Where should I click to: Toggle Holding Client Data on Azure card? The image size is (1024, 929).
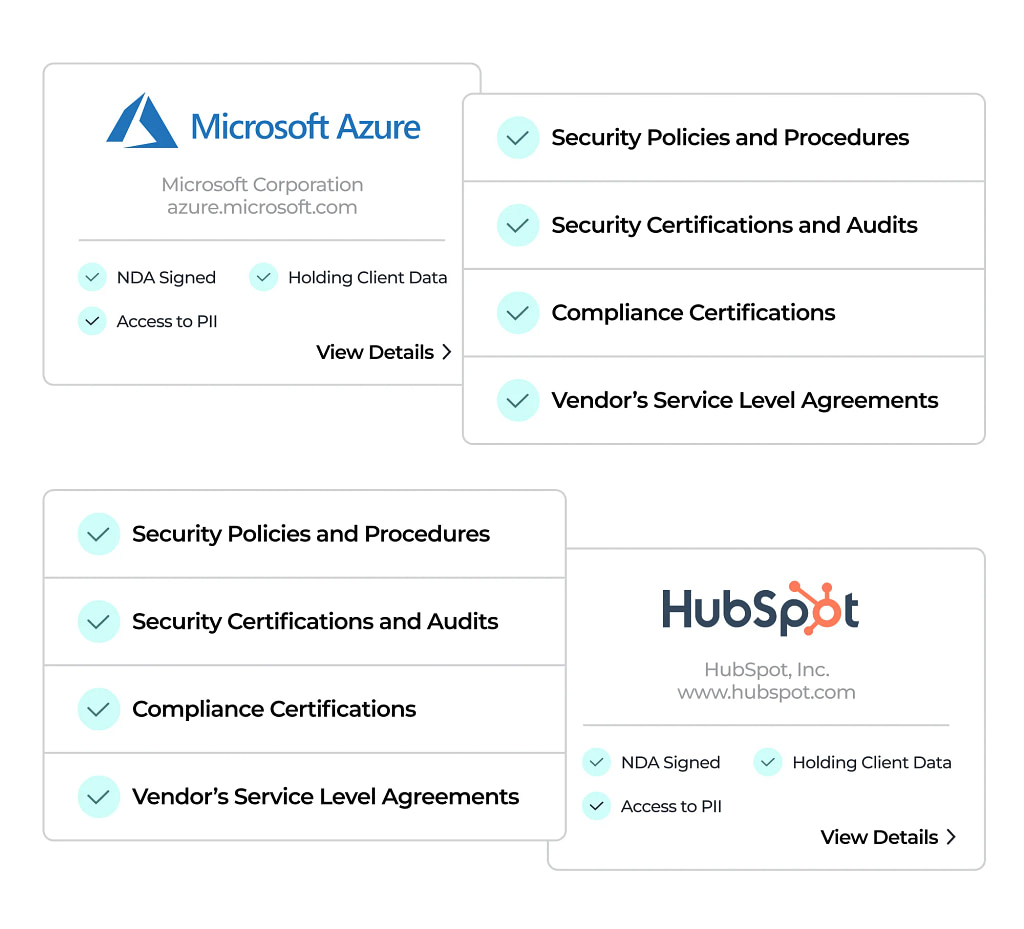point(263,277)
